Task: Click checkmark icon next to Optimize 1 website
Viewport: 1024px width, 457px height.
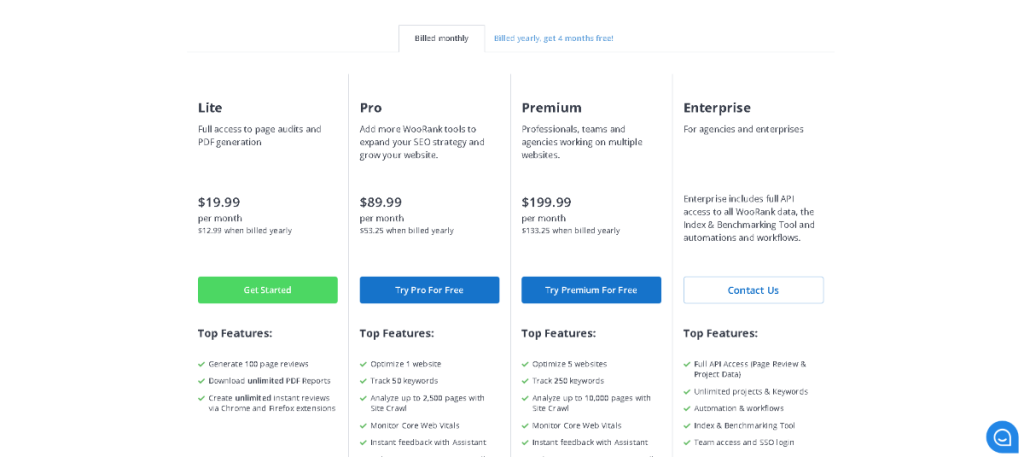Action: [x=364, y=364]
